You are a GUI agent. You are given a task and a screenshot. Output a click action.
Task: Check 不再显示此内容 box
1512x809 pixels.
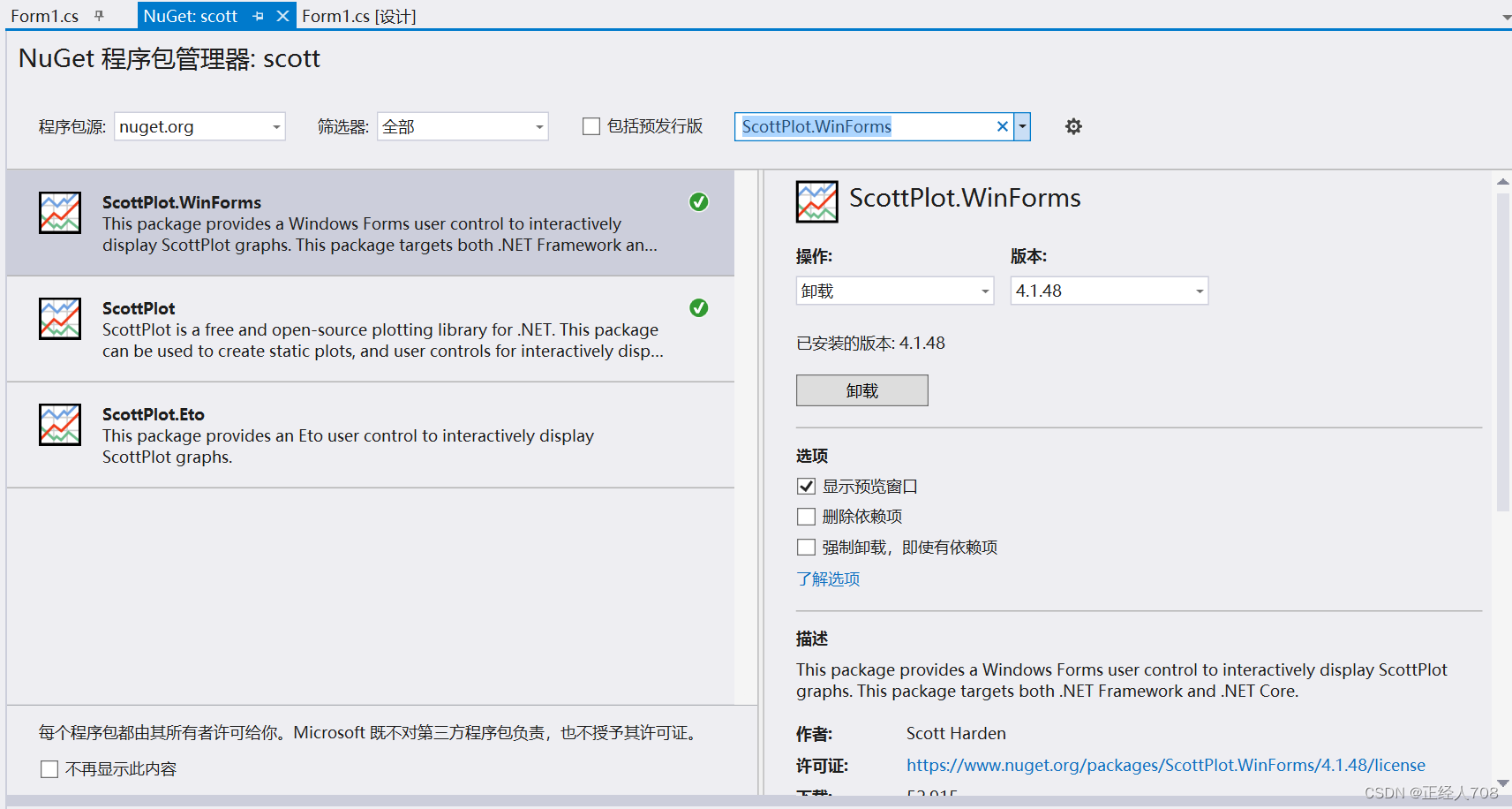49,769
